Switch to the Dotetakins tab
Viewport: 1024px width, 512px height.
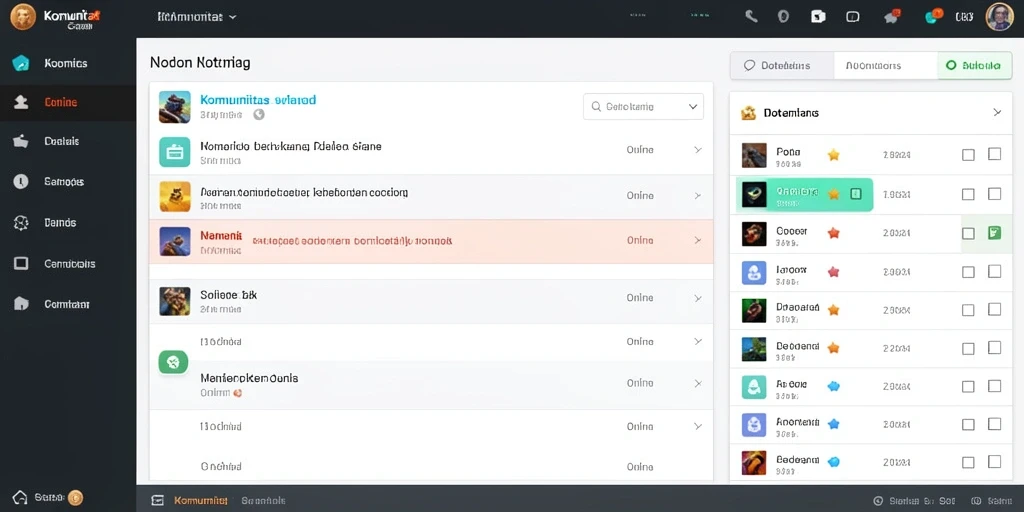pyautogui.click(x=782, y=65)
